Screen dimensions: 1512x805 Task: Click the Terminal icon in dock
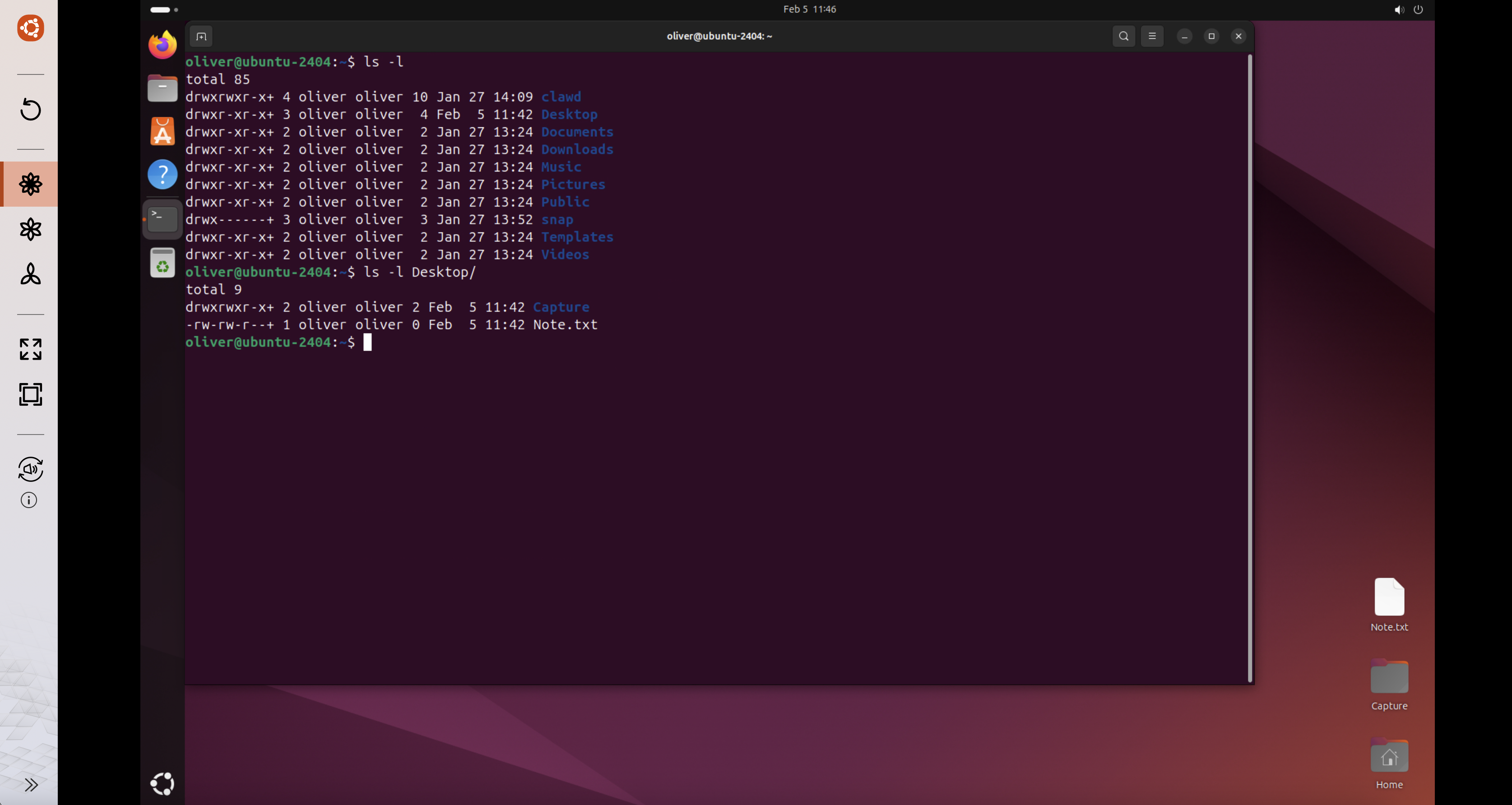coord(162,219)
